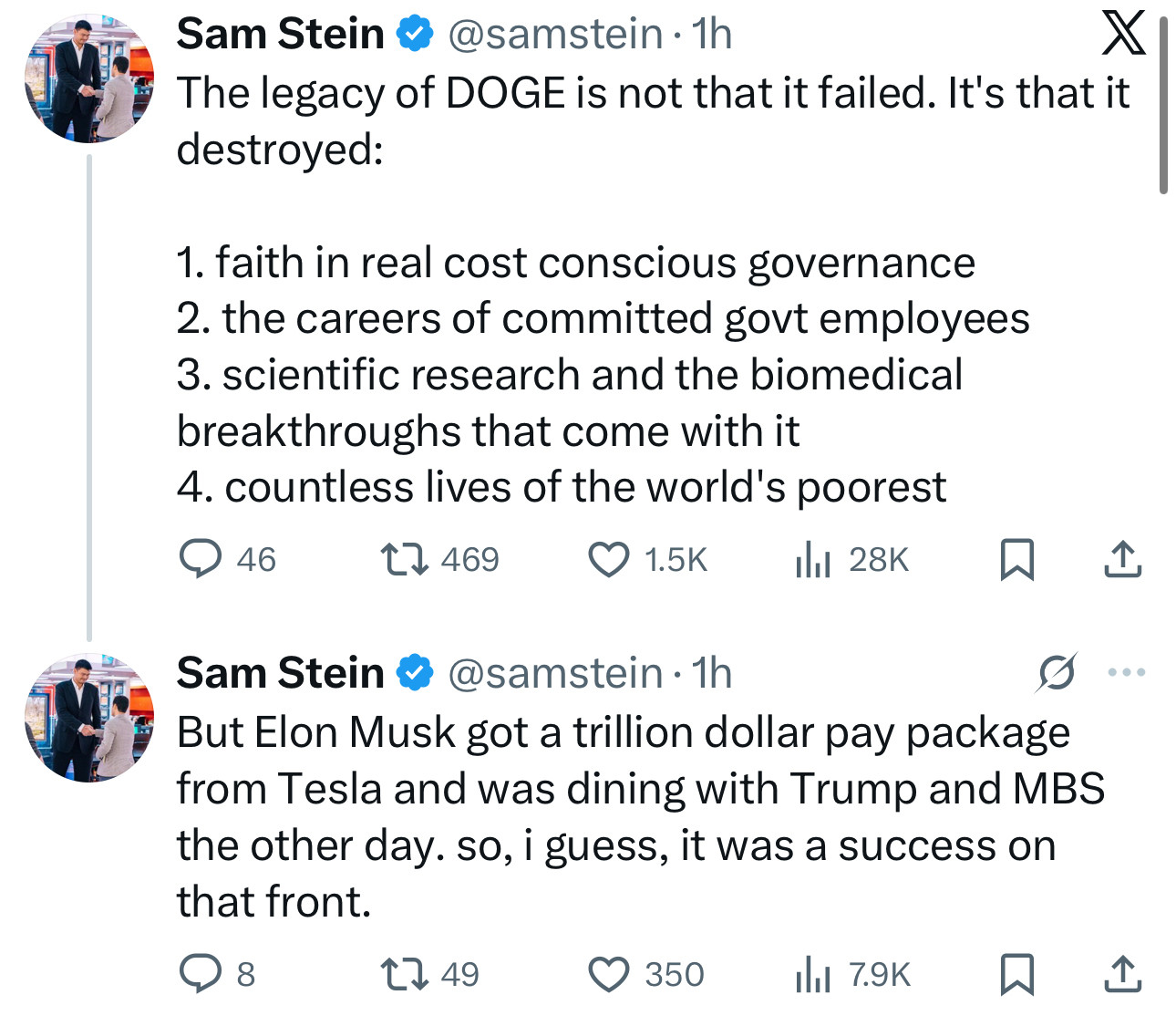Open @samstein handle on first tweet
This screenshot has width=1176, height=1026.
[x=554, y=35]
